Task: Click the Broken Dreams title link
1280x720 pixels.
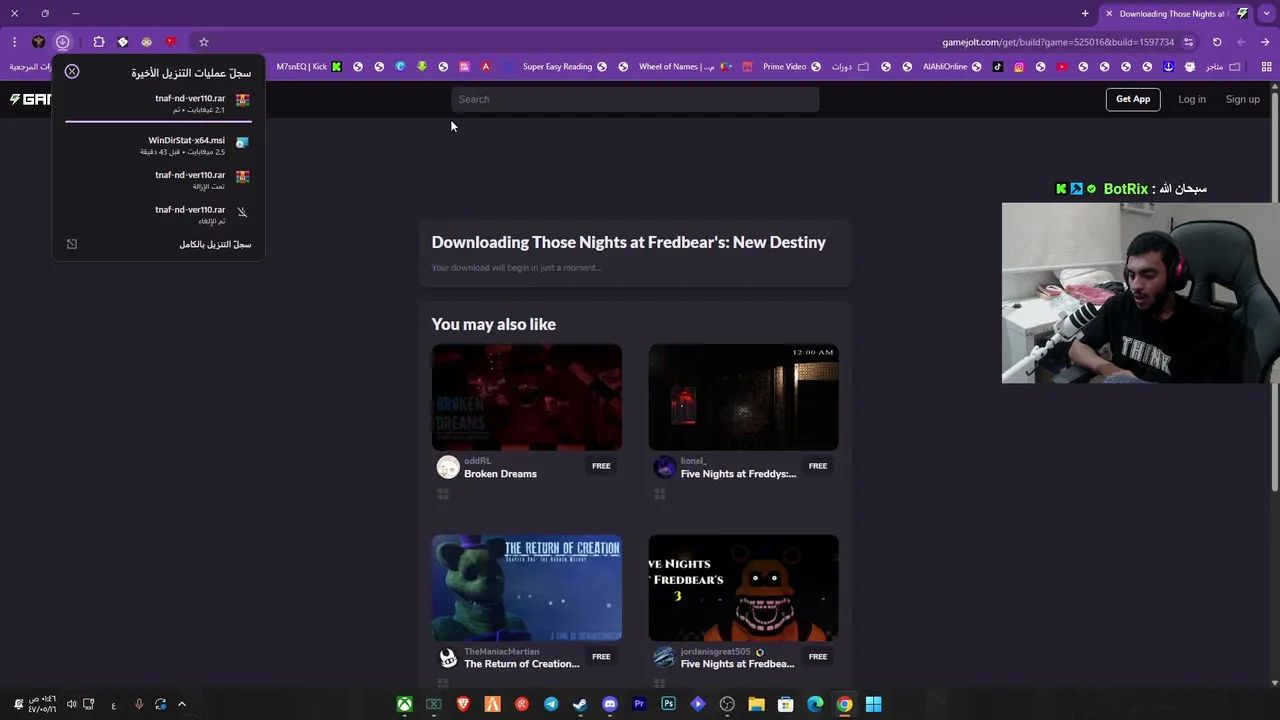Action: [500, 474]
